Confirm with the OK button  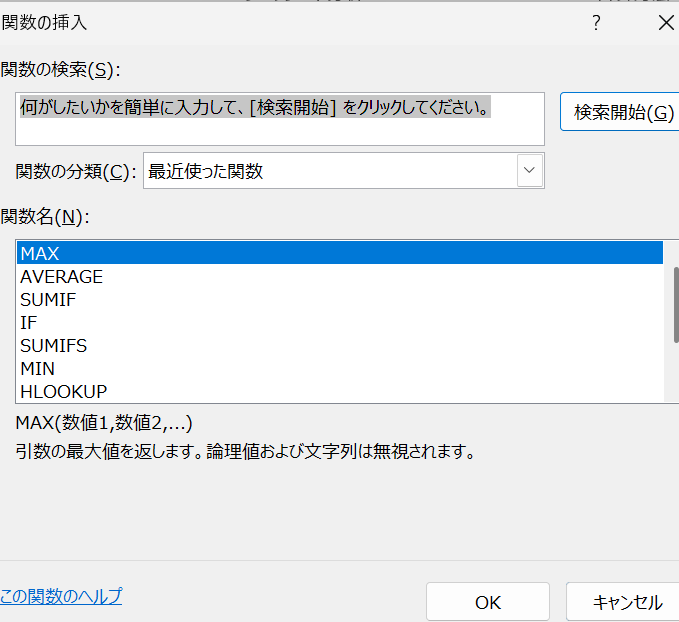pyautogui.click(x=487, y=602)
